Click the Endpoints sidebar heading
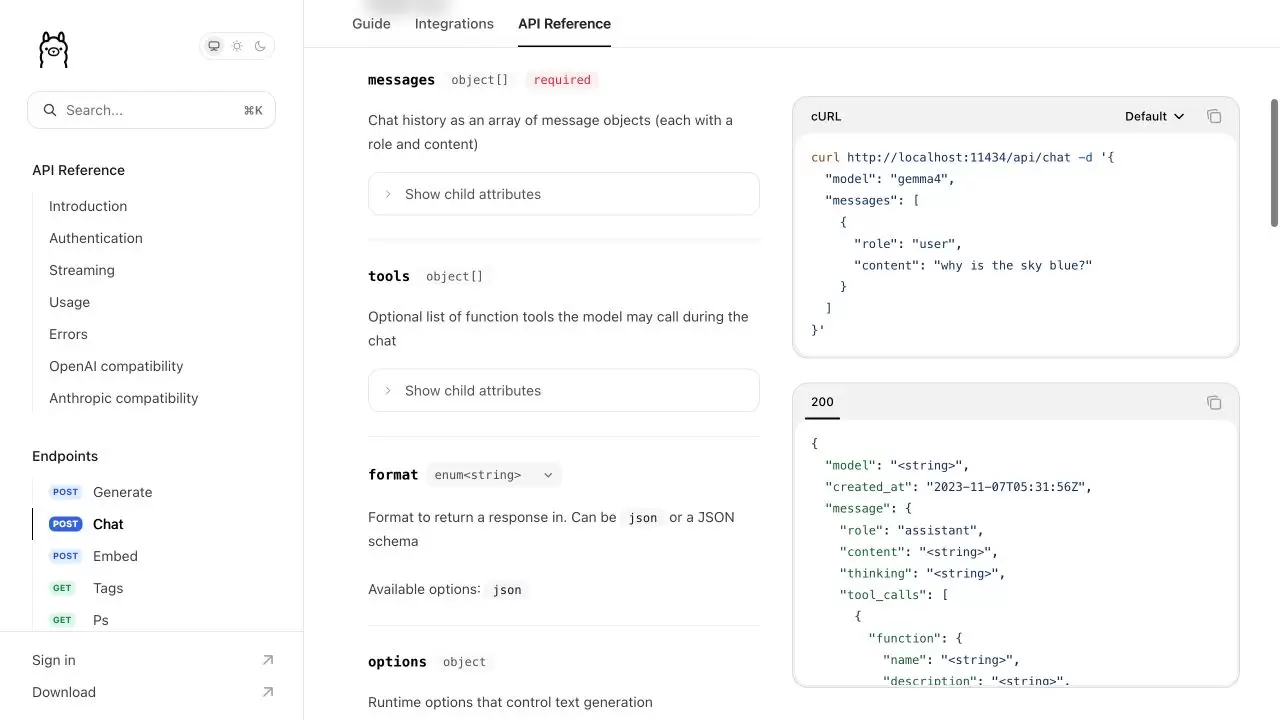The image size is (1280, 720). pos(65,456)
